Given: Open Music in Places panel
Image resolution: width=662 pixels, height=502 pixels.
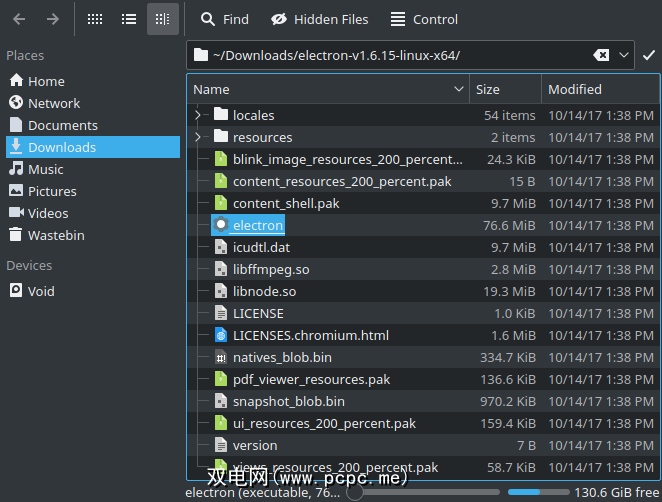Looking at the screenshot, I should (x=93, y=169).
